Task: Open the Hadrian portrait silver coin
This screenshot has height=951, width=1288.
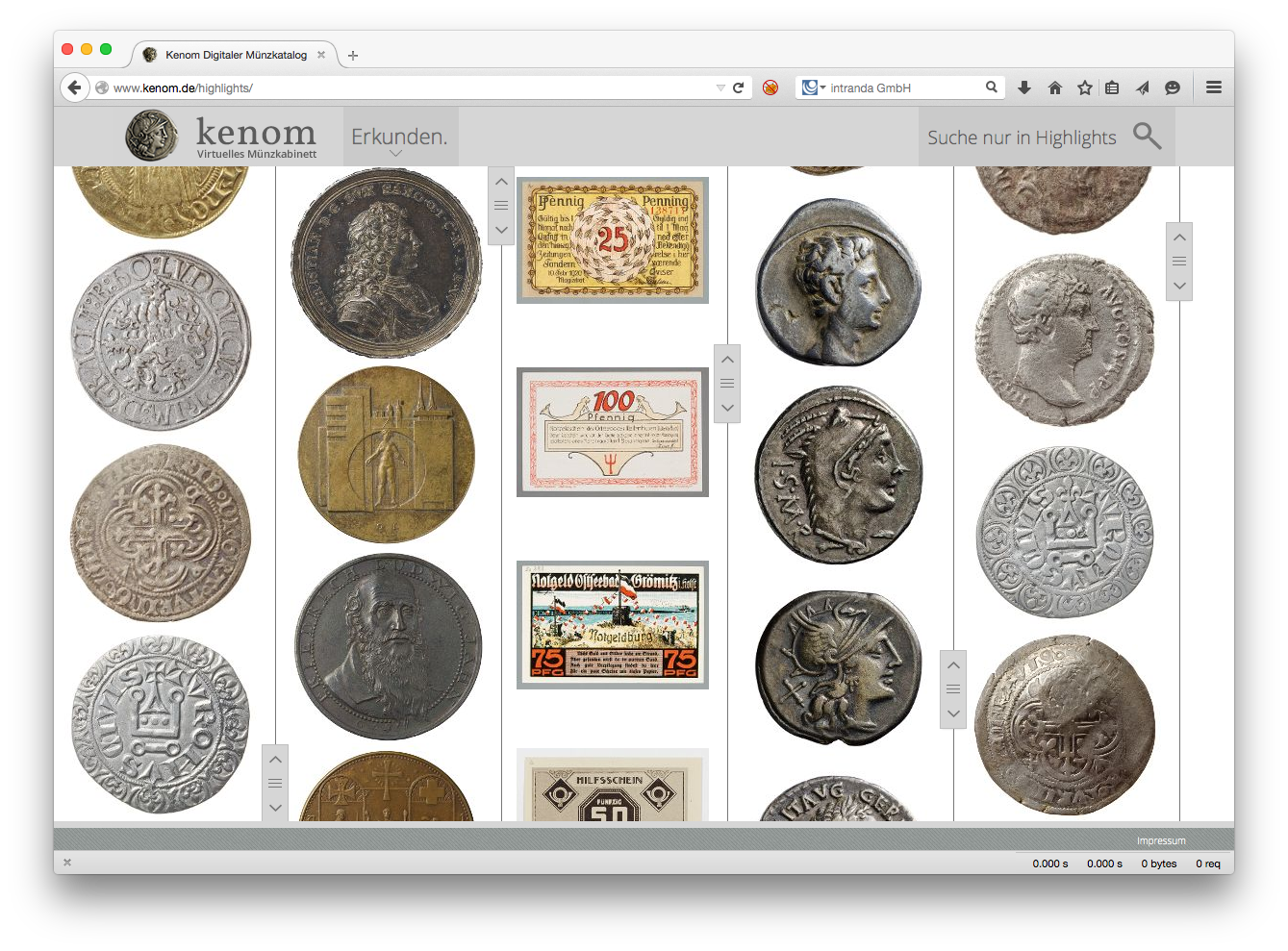Action: (x=1065, y=339)
